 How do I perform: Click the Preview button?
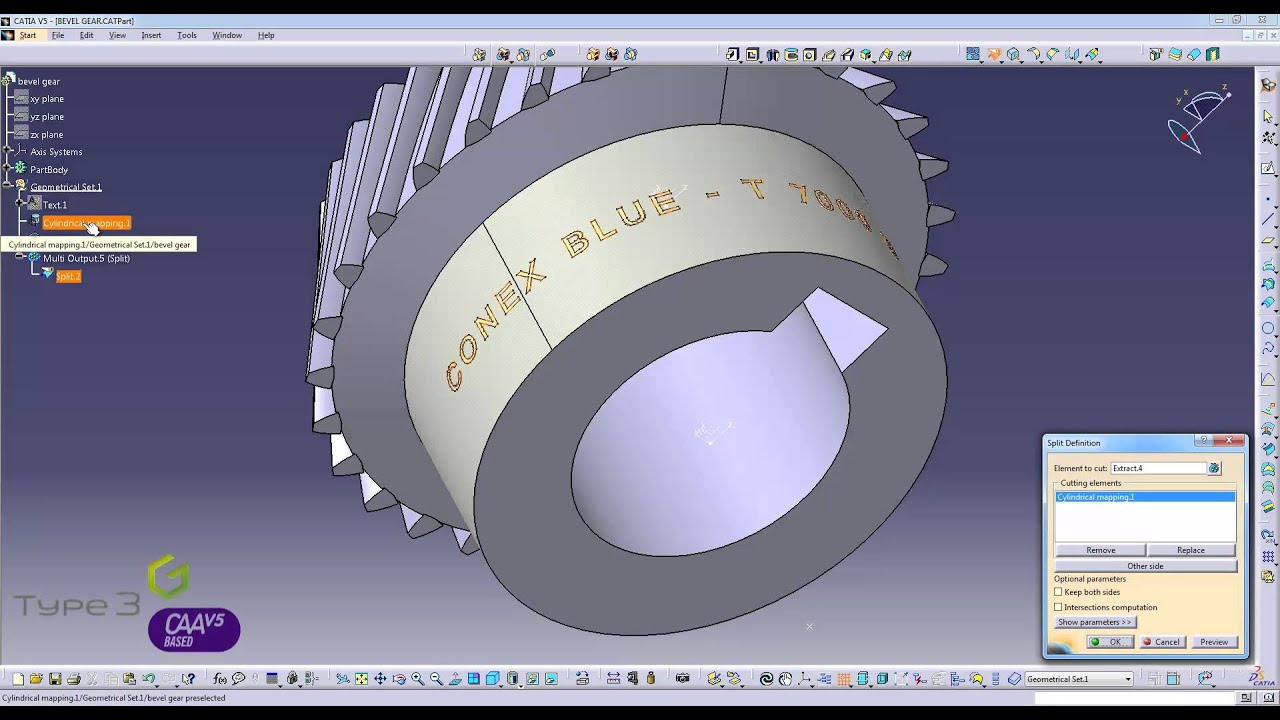click(1214, 642)
